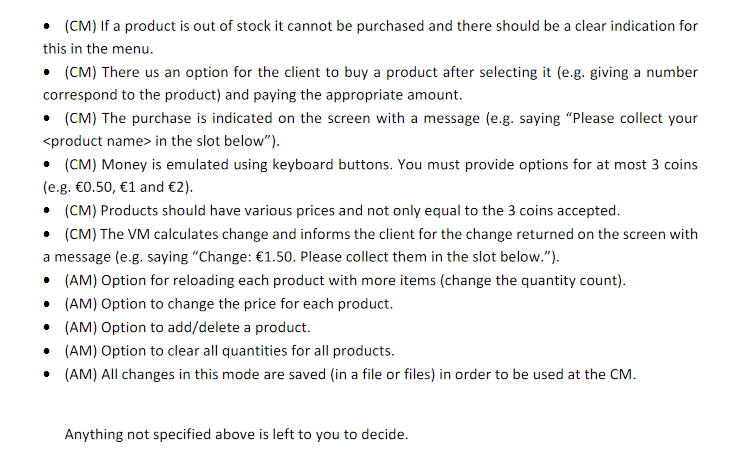The height and width of the screenshot is (464, 744).
Task: Click the phrase 'quantity count' in parentheses
Action: [571, 281]
